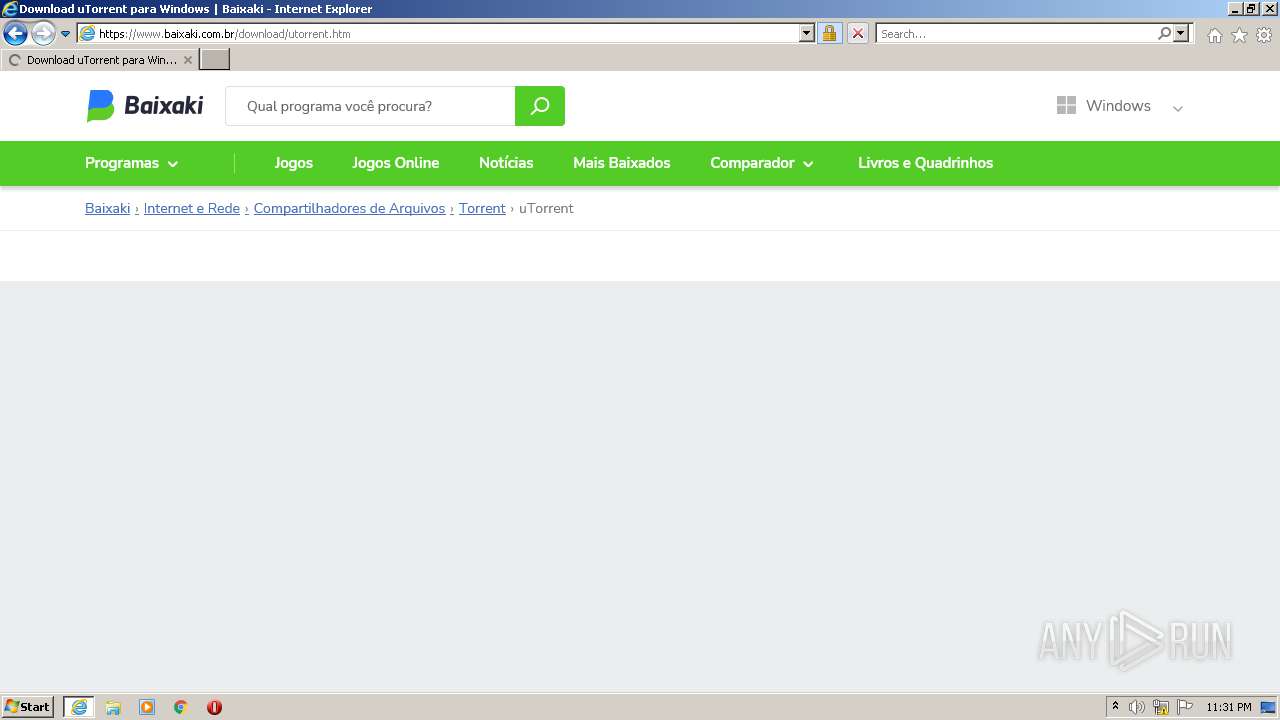Open Livros e Quadrinhos menu item
The height and width of the screenshot is (720, 1280).
pos(926,163)
